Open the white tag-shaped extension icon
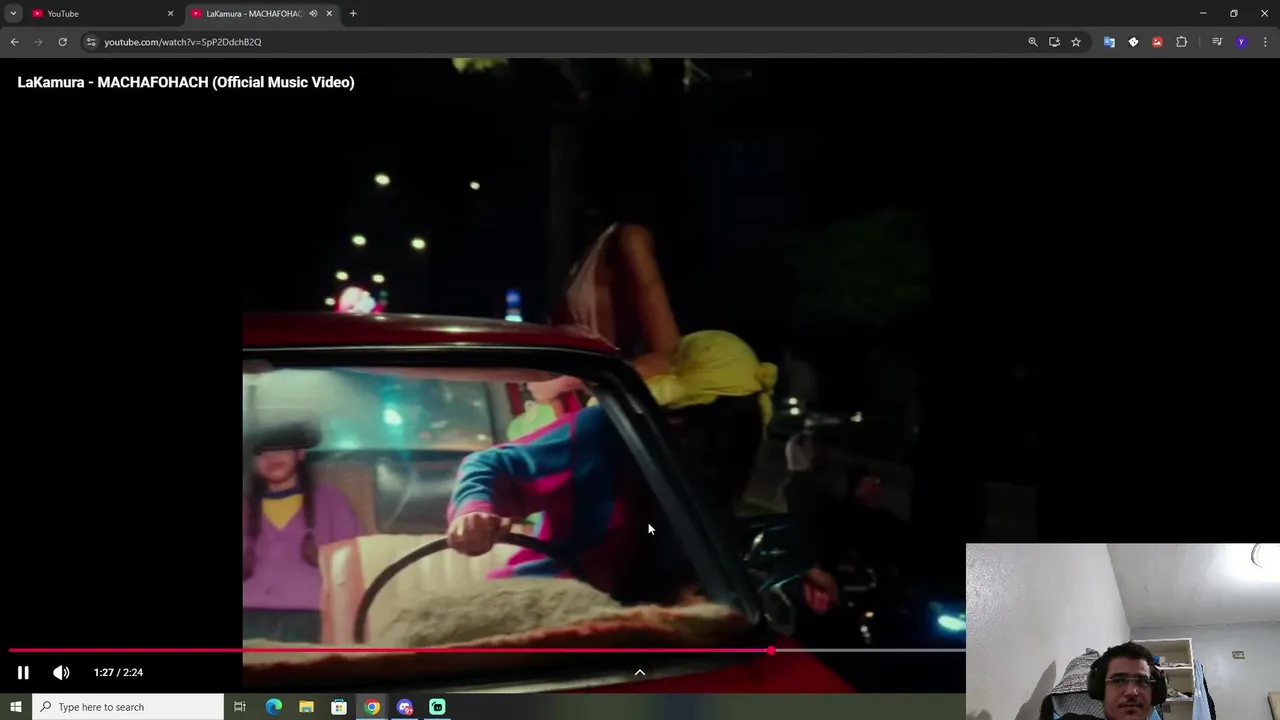Viewport: 1280px width, 720px height. pos(1133,42)
